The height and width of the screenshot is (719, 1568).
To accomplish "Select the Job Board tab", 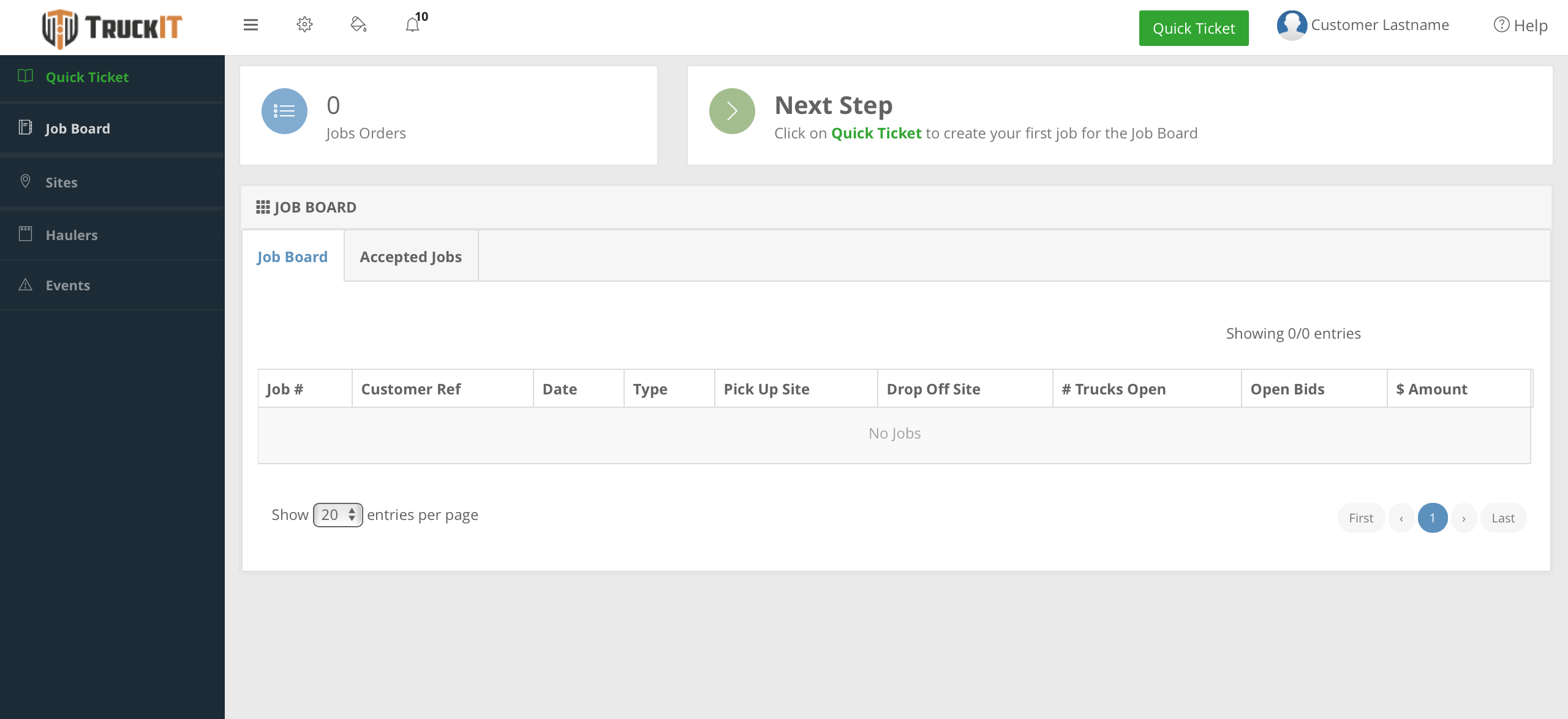I will coord(292,257).
